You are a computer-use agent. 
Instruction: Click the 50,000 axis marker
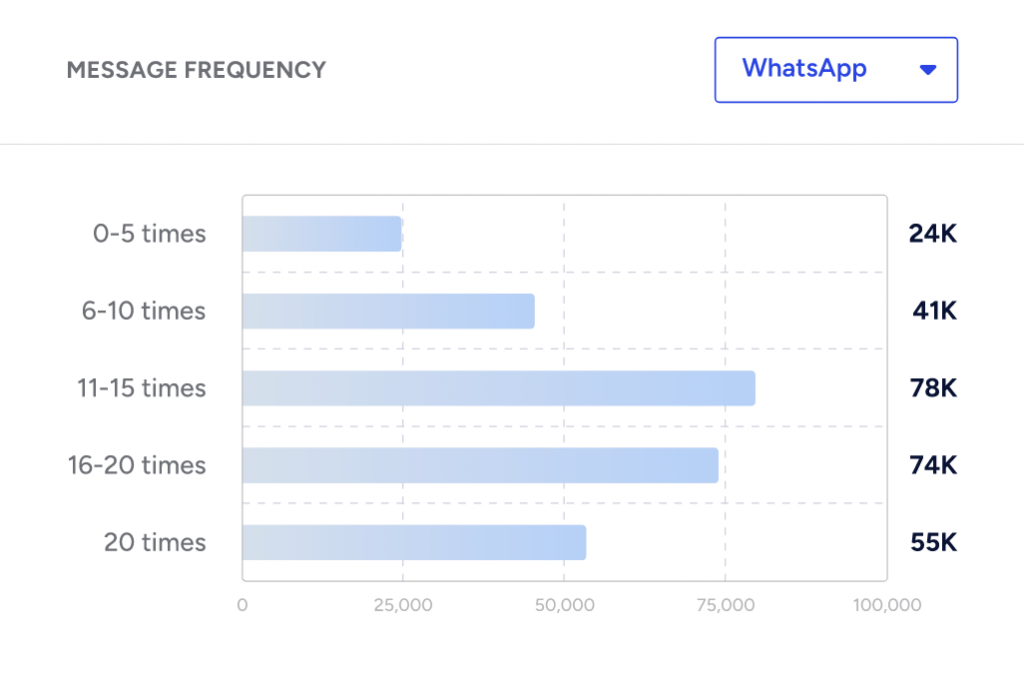[x=563, y=604]
